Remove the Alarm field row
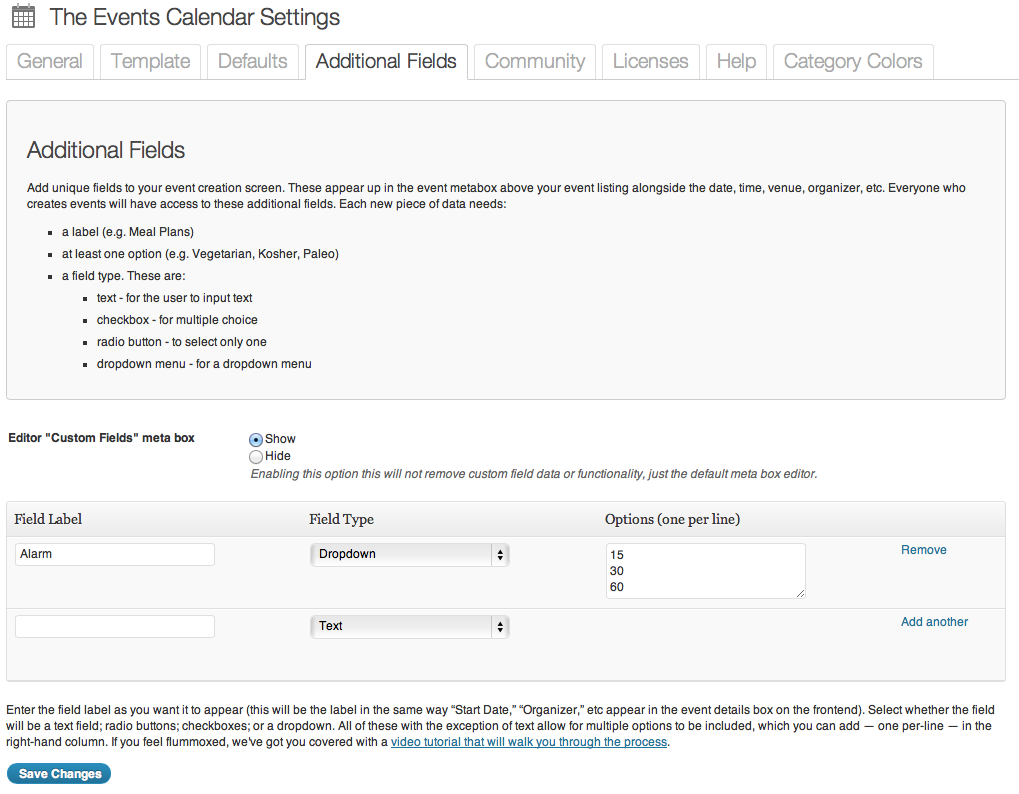The height and width of the screenshot is (794, 1019). (923, 550)
